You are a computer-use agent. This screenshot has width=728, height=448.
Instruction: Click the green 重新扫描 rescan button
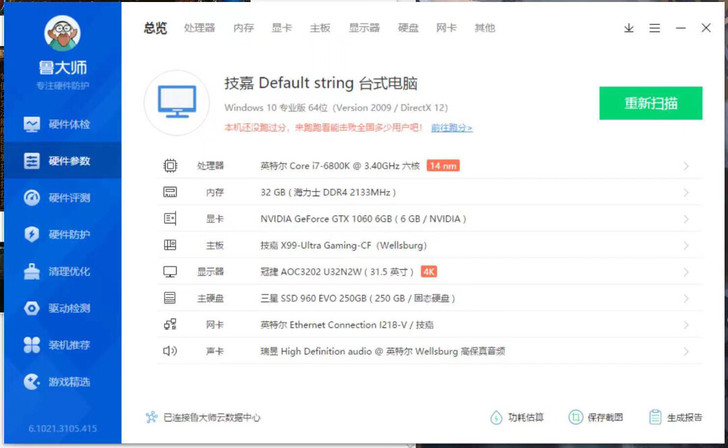(x=650, y=103)
